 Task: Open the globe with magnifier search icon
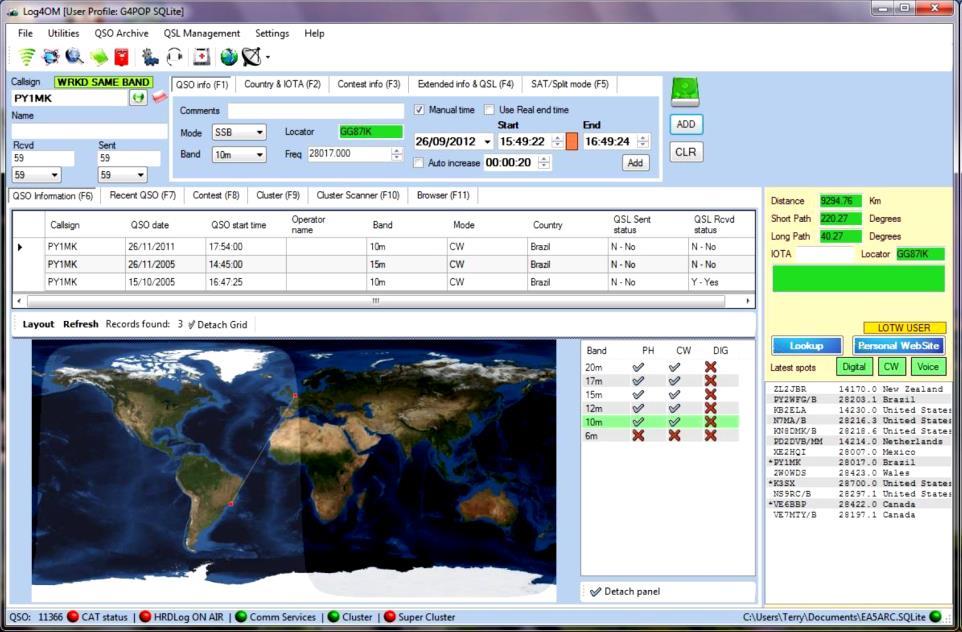click(74, 57)
